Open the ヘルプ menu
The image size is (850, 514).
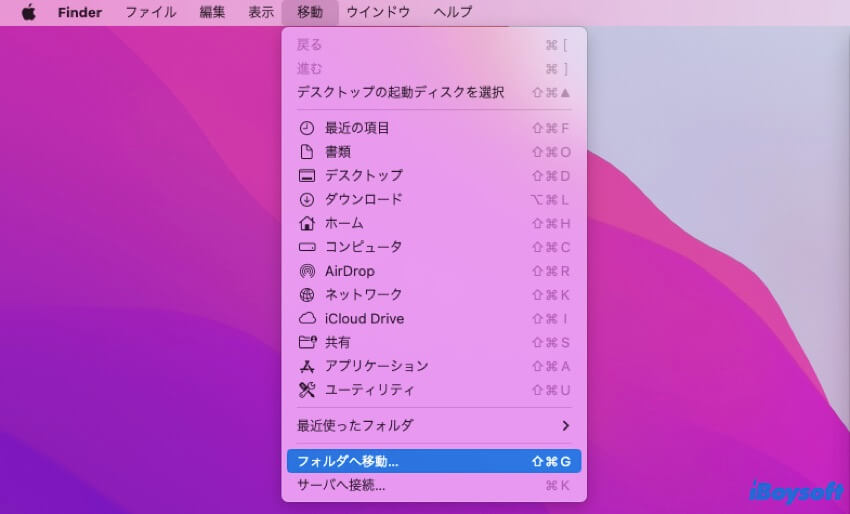453,12
